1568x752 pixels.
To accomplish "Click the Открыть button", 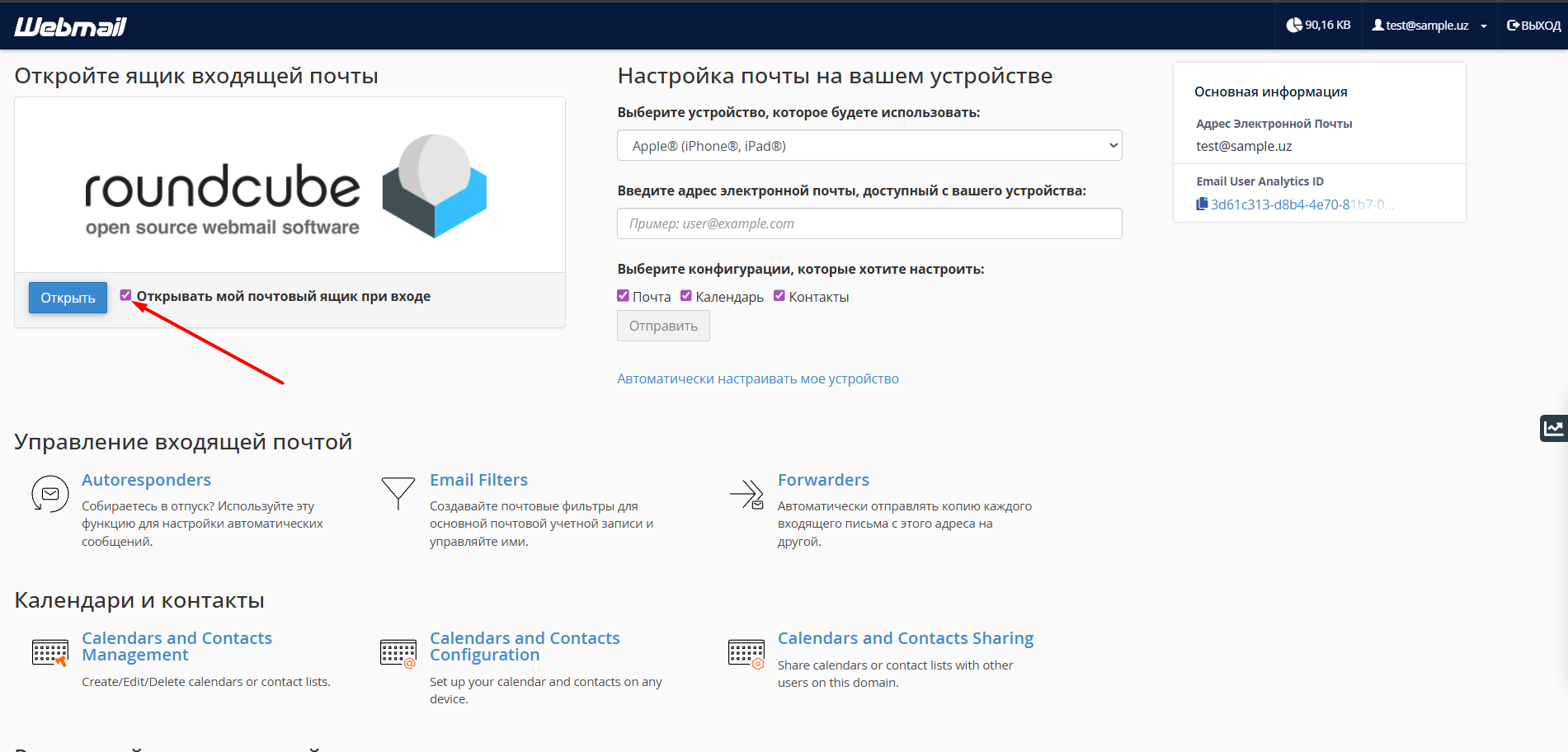I will point(68,298).
